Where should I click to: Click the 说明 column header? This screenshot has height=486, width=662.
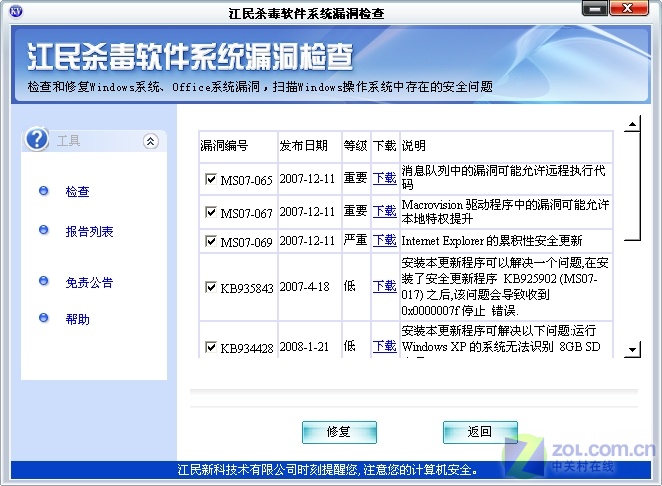(x=506, y=146)
